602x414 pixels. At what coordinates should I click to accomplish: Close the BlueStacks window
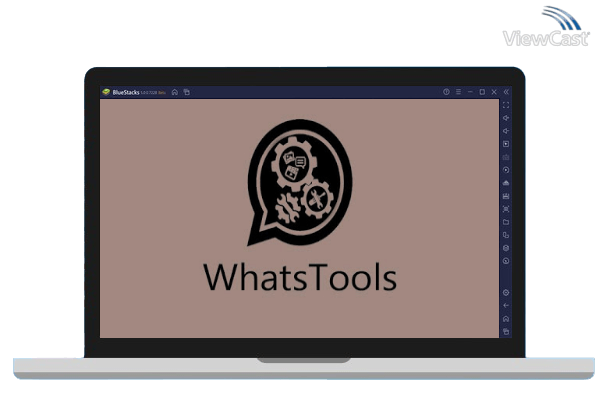(494, 92)
